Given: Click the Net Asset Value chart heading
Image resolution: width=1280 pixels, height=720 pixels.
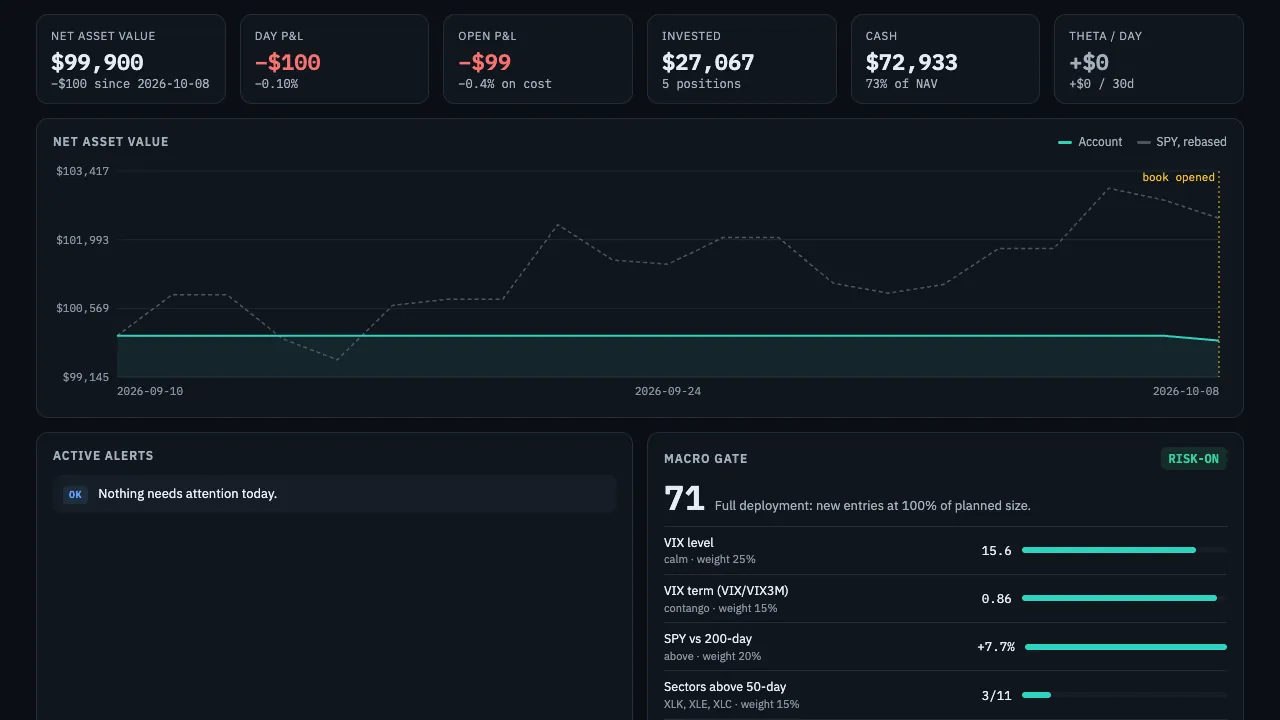Looking at the screenshot, I should coord(111,142).
